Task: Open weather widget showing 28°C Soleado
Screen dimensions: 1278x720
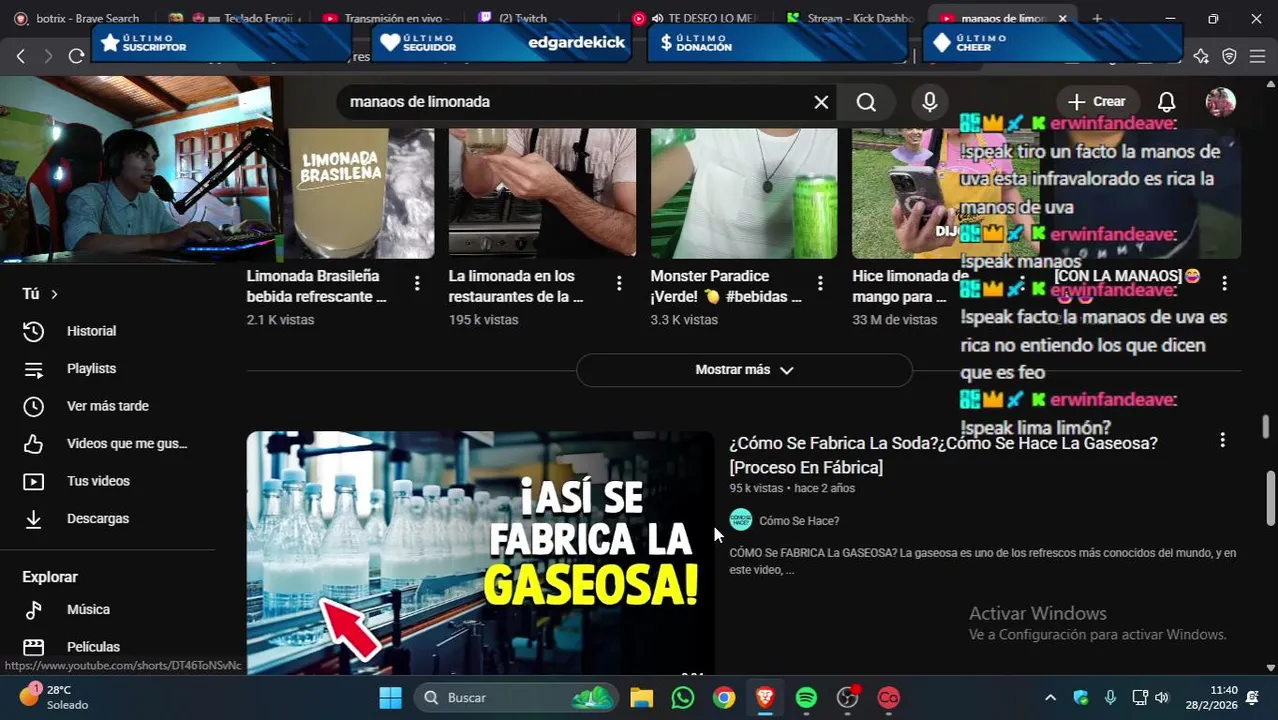Action: (x=55, y=698)
